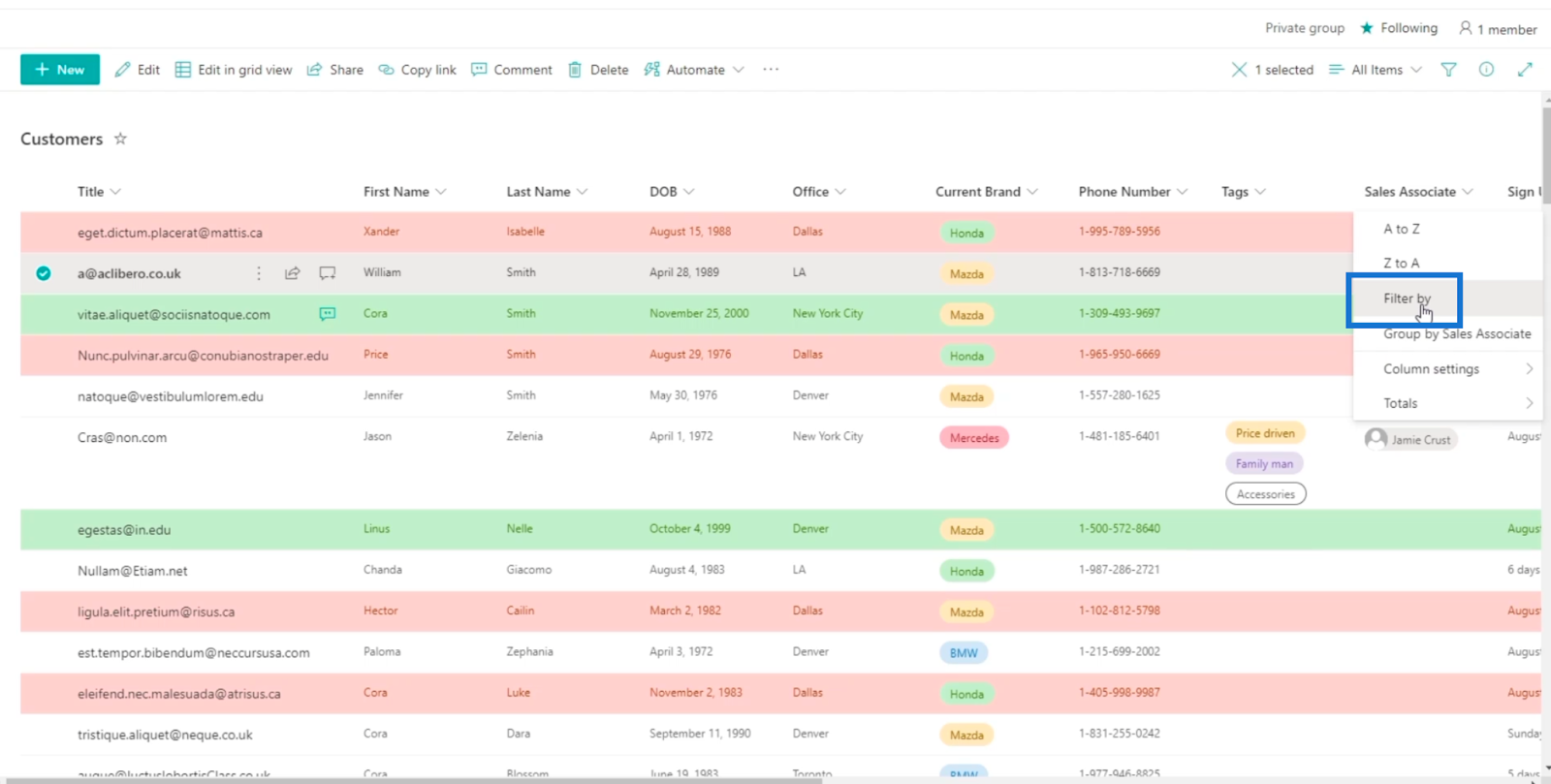1551x784 pixels.
Task: Favorite the Customers list with the star
Action: (x=120, y=139)
